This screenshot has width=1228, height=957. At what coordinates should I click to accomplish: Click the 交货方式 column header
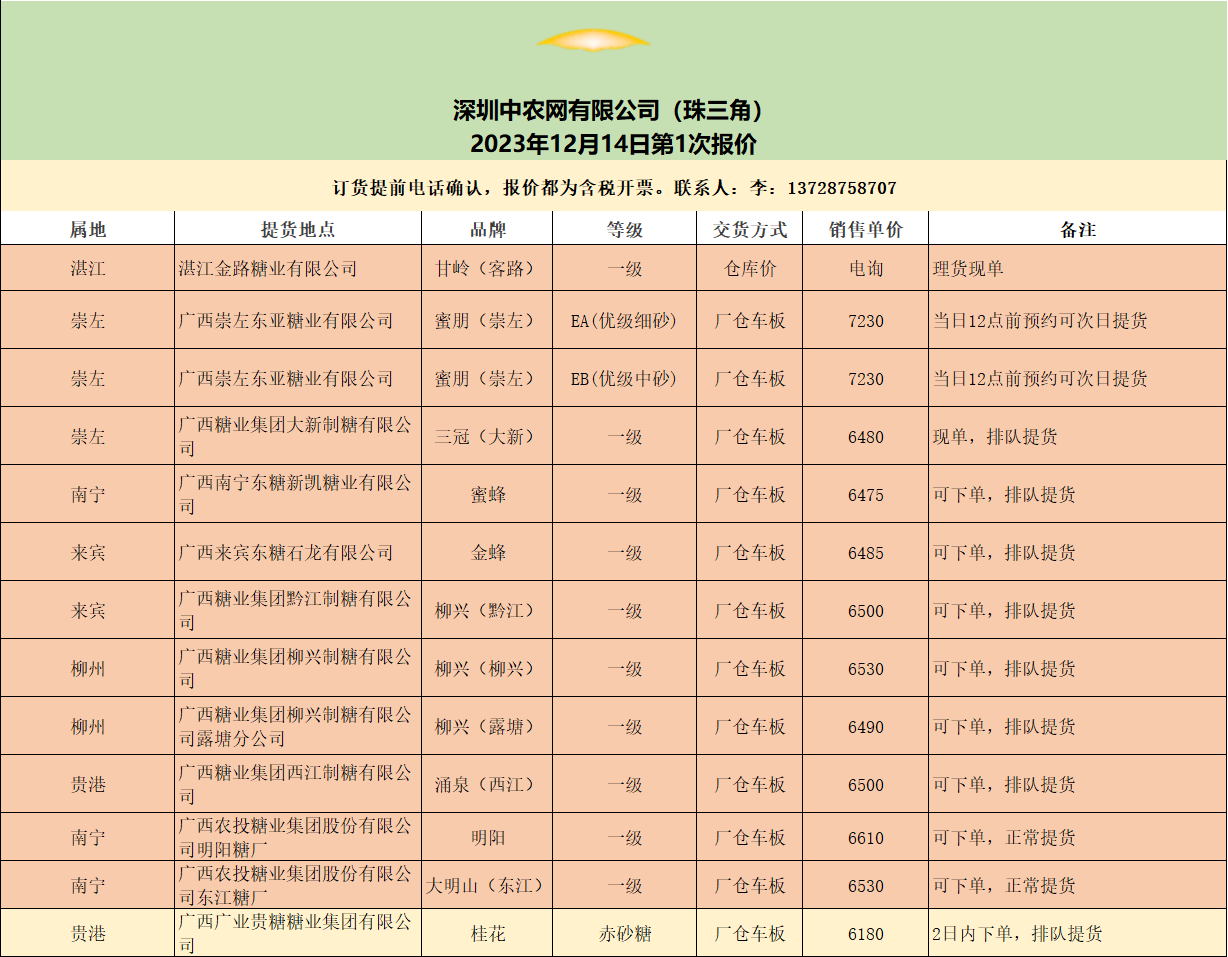coord(750,229)
